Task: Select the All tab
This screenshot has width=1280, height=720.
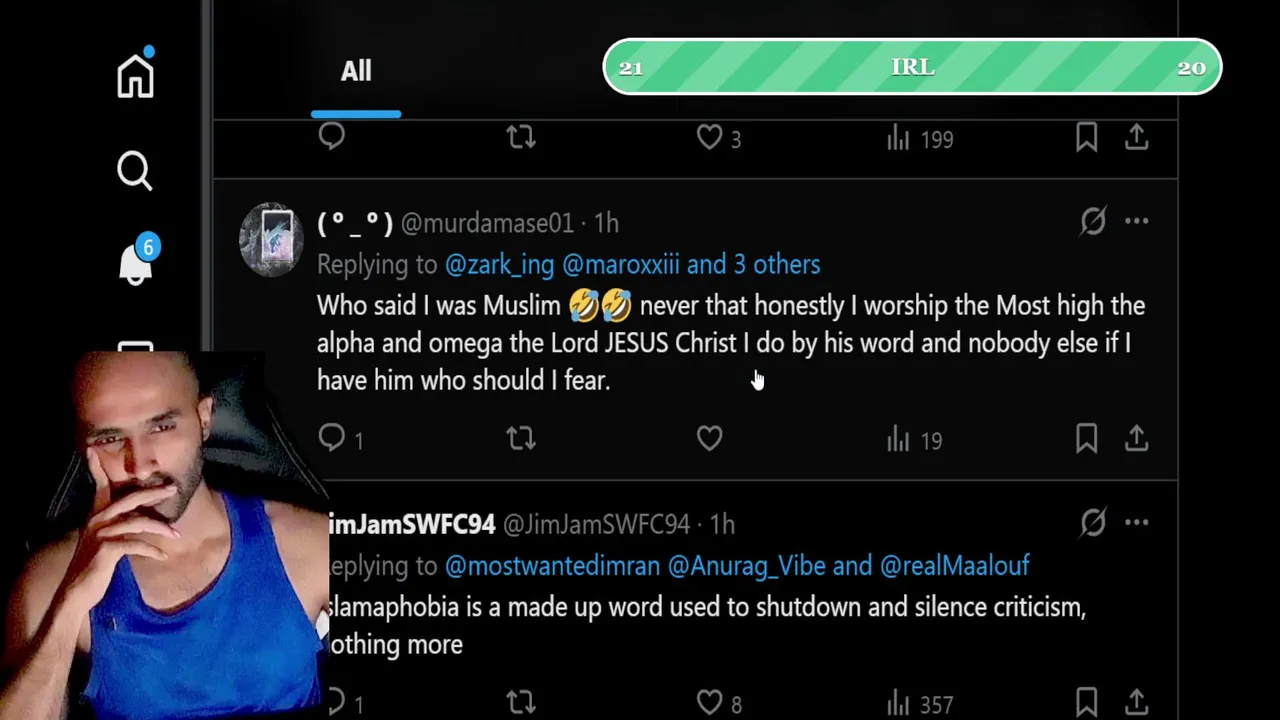Action: [x=356, y=71]
